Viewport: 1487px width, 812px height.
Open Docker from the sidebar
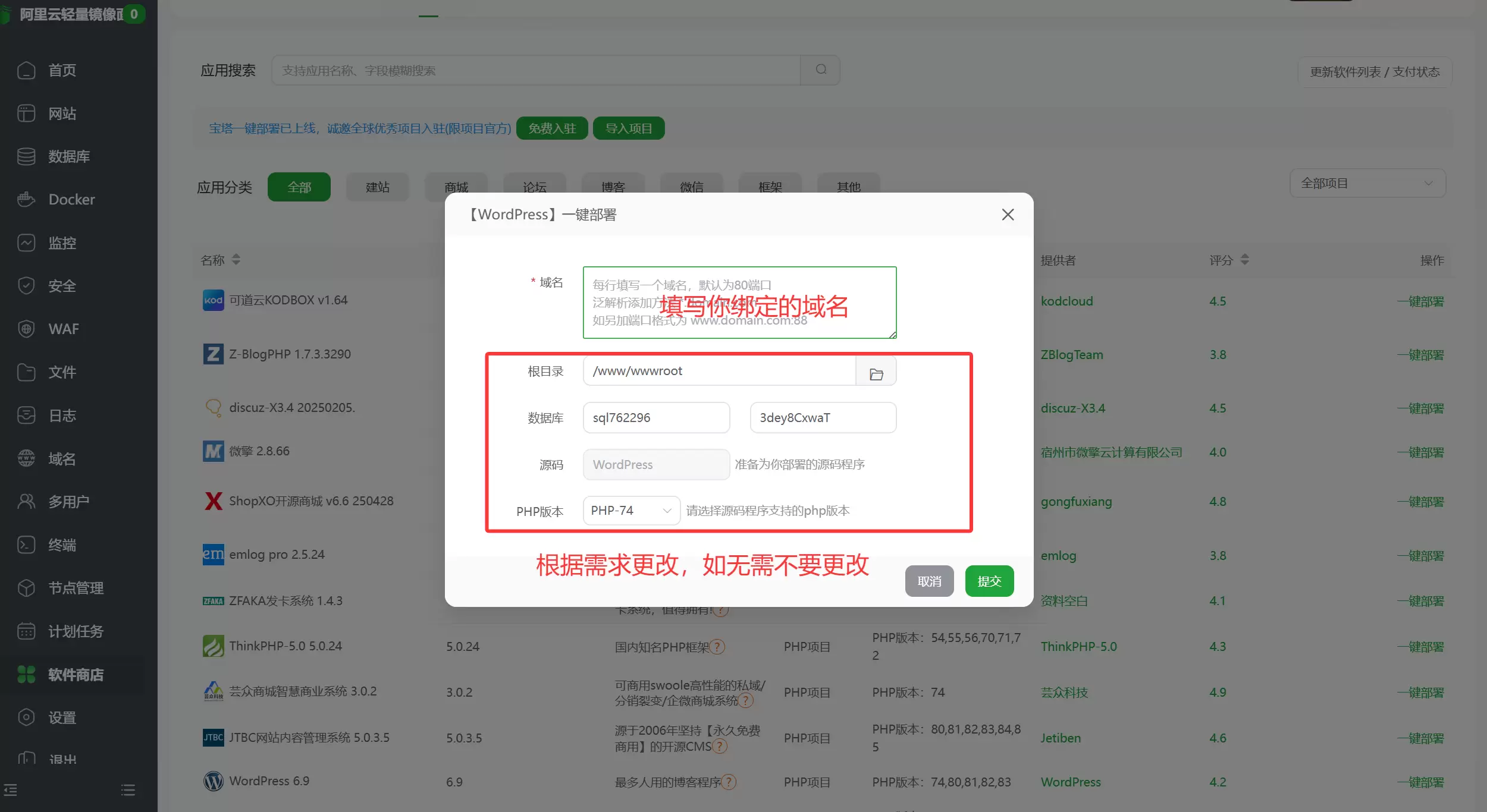pyautogui.click(x=71, y=200)
